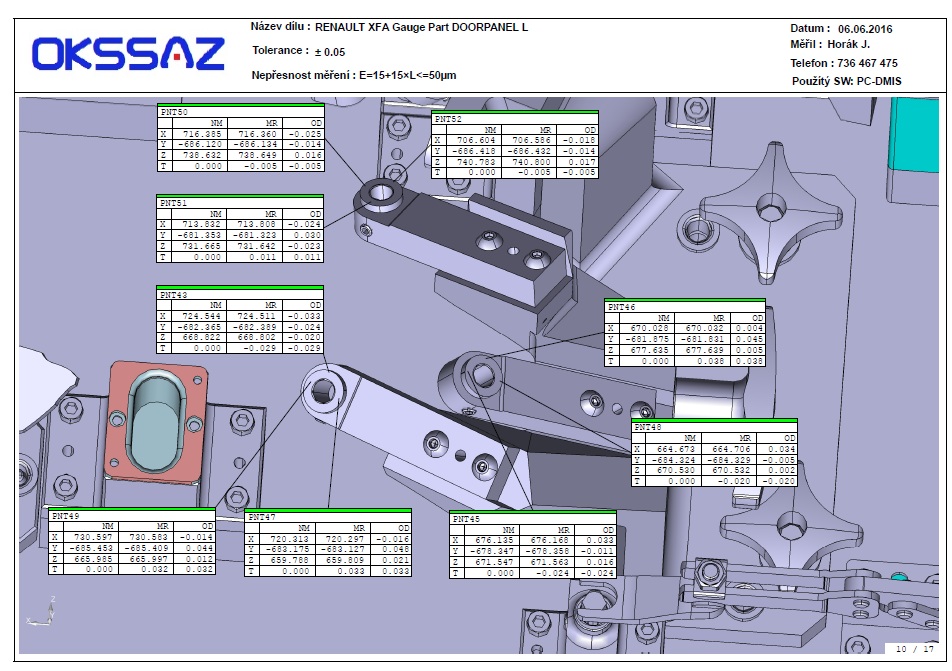Click nominal Y value "-684.324" in PNT48
The width and height of the screenshot is (952, 671).
[673, 460]
